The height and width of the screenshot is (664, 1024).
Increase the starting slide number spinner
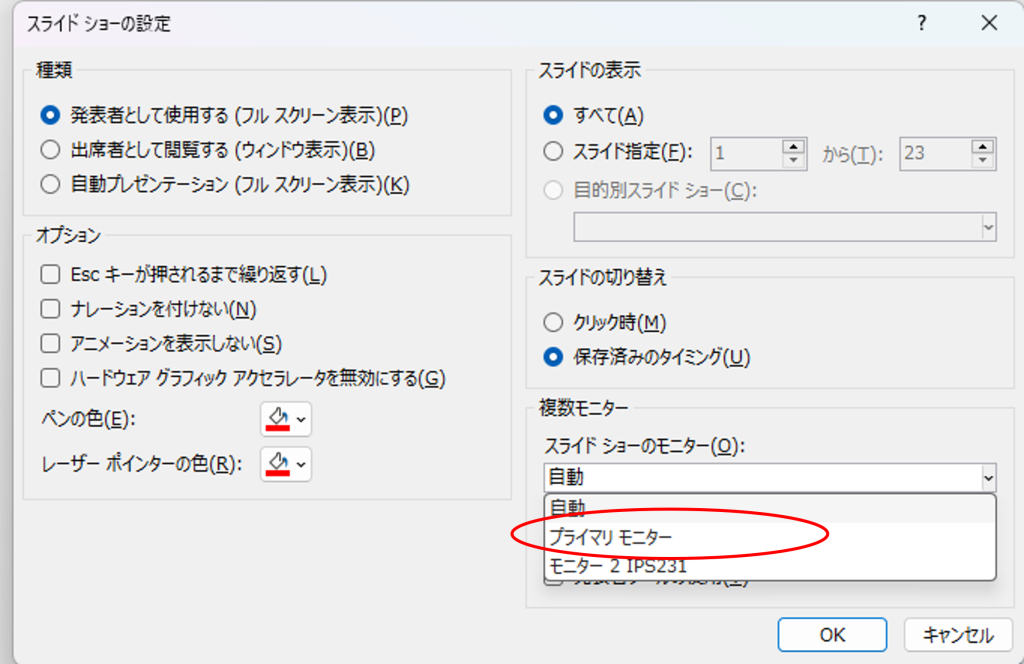click(x=794, y=146)
